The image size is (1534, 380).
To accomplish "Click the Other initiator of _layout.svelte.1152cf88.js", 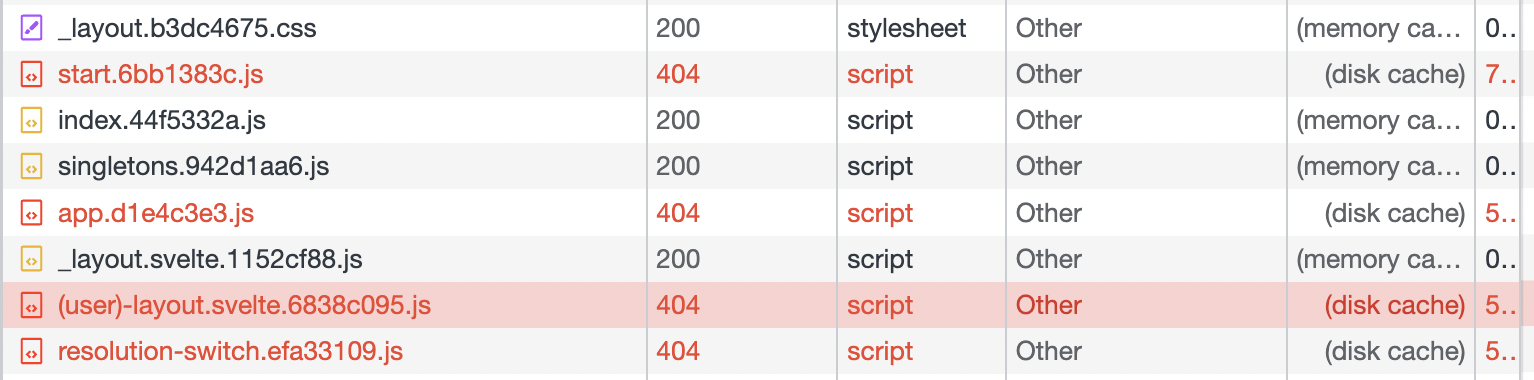I will point(1049,260).
